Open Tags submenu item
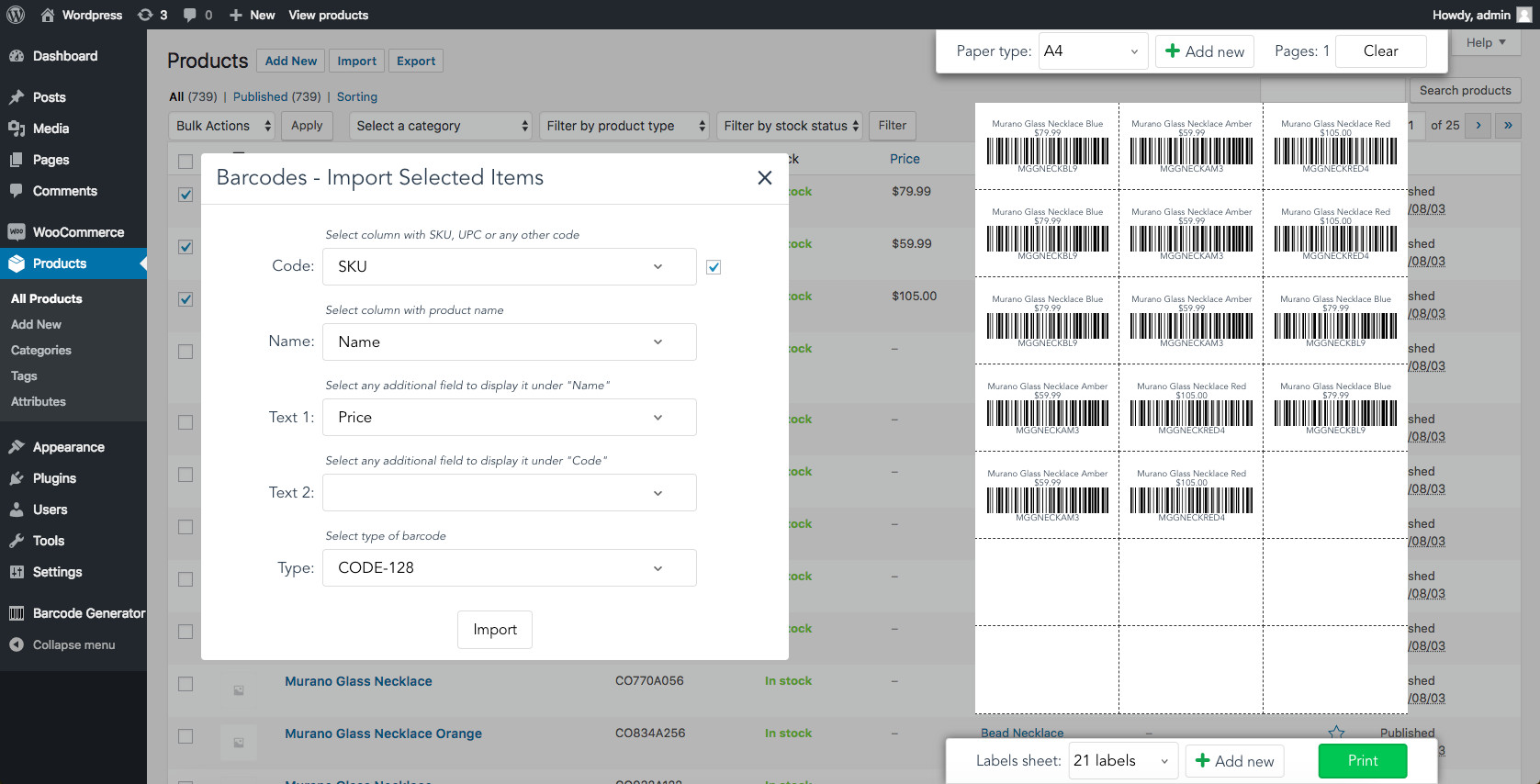This screenshot has height=784, width=1540. pos(24,375)
